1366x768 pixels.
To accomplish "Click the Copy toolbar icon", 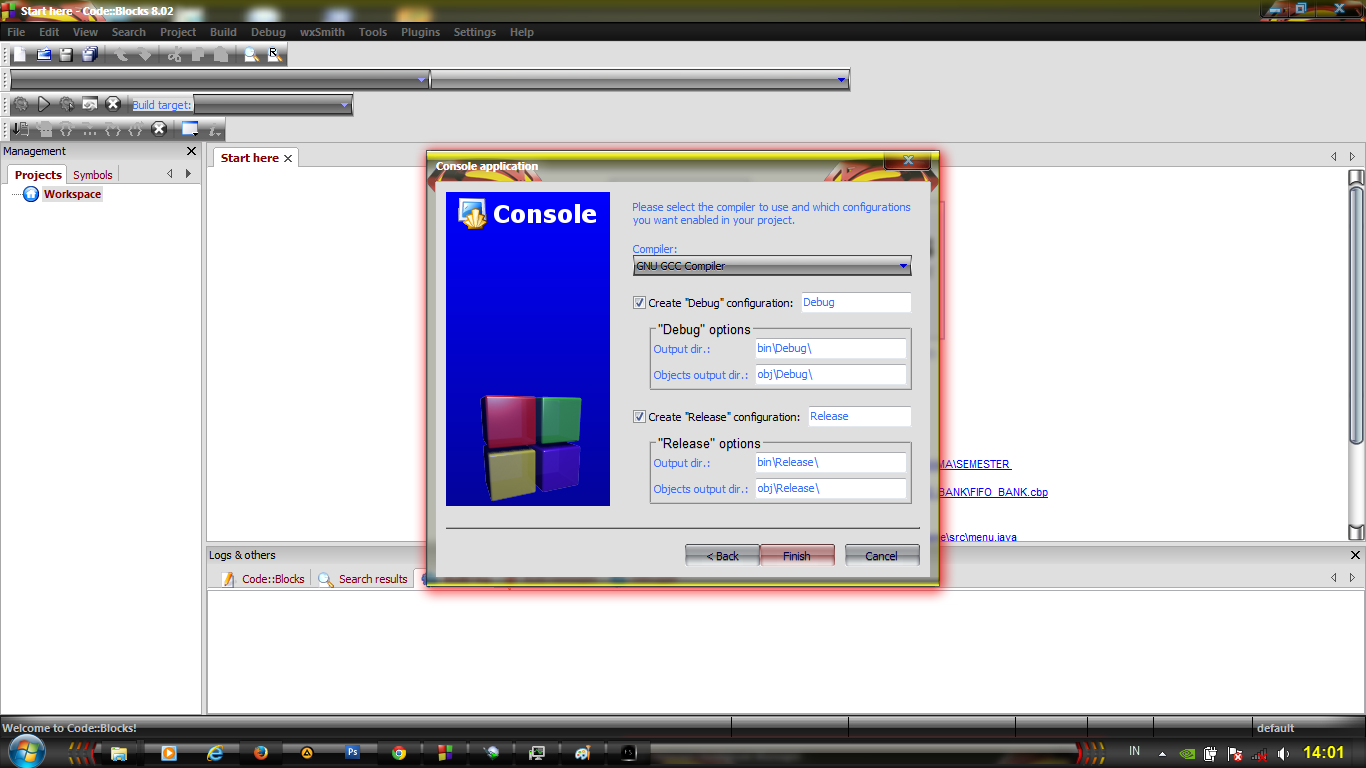I will 198,55.
